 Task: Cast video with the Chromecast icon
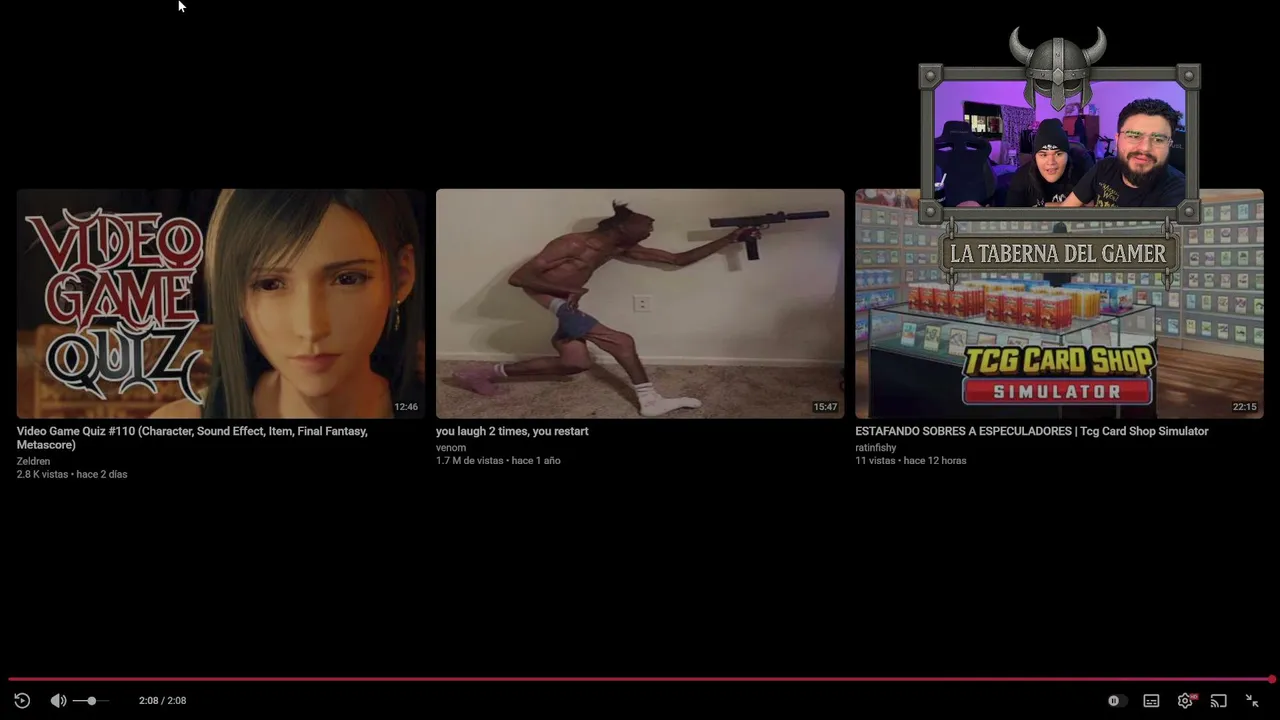pyautogui.click(x=1218, y=701)
